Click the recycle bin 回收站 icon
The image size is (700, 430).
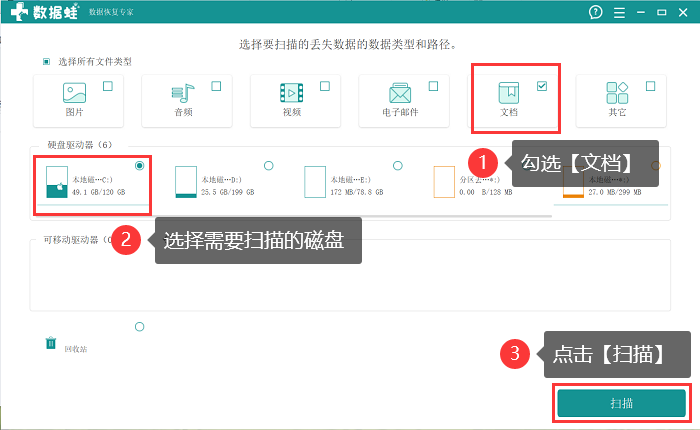51,343
